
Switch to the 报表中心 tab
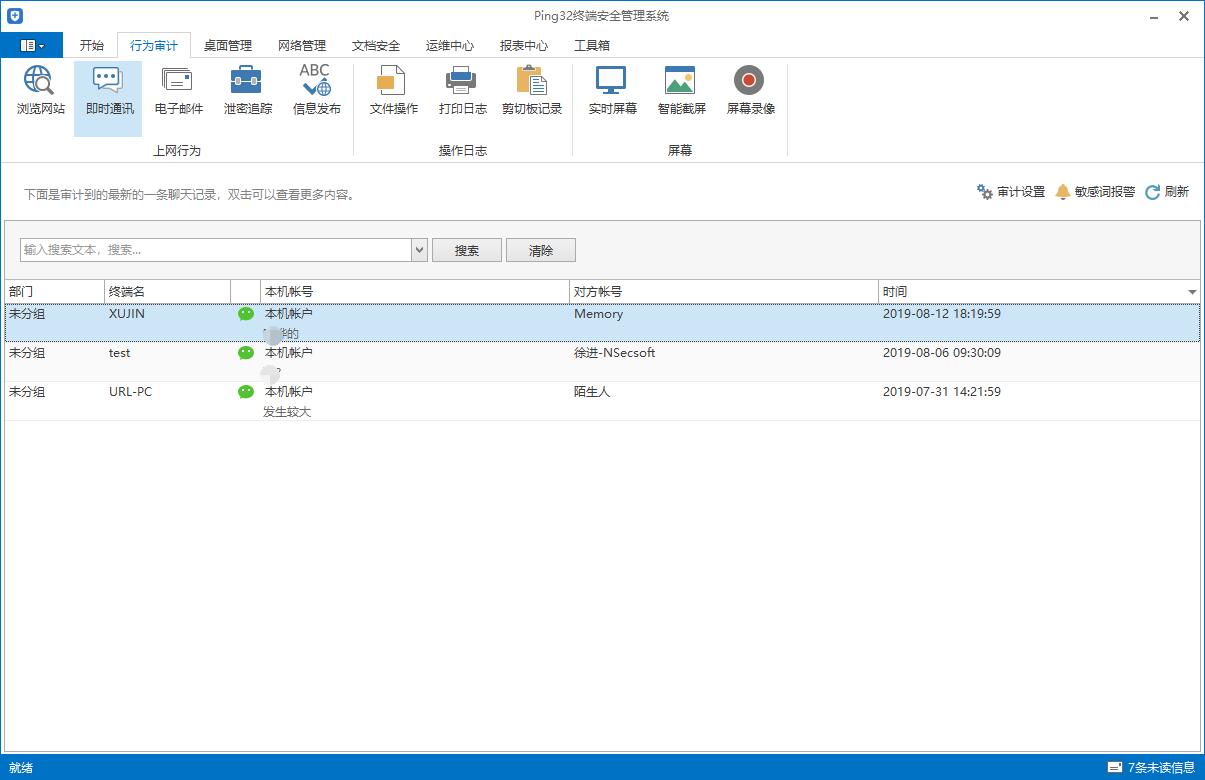pos(524,46)
